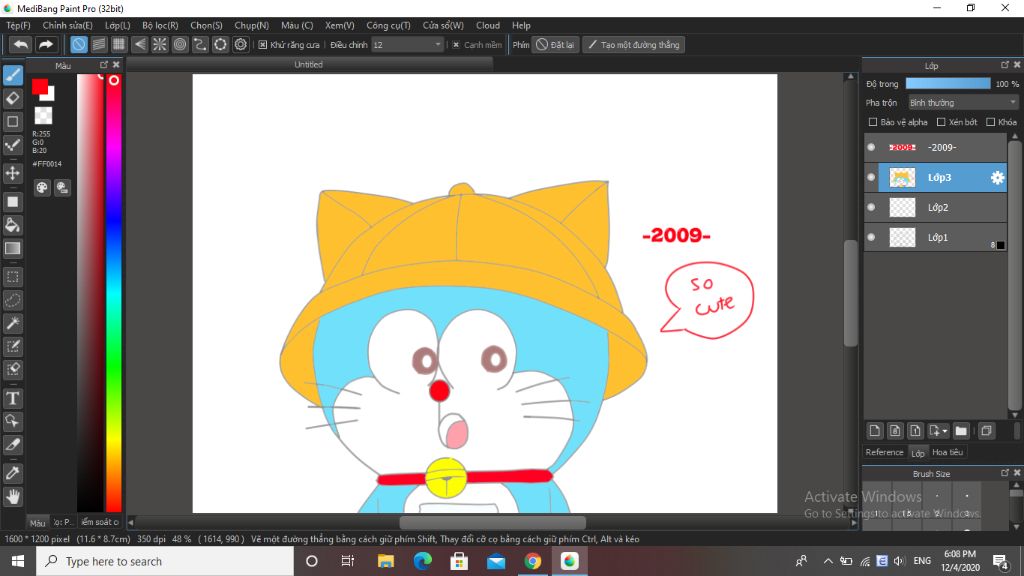Open the Lớp(L) menu

pos(118,25)
